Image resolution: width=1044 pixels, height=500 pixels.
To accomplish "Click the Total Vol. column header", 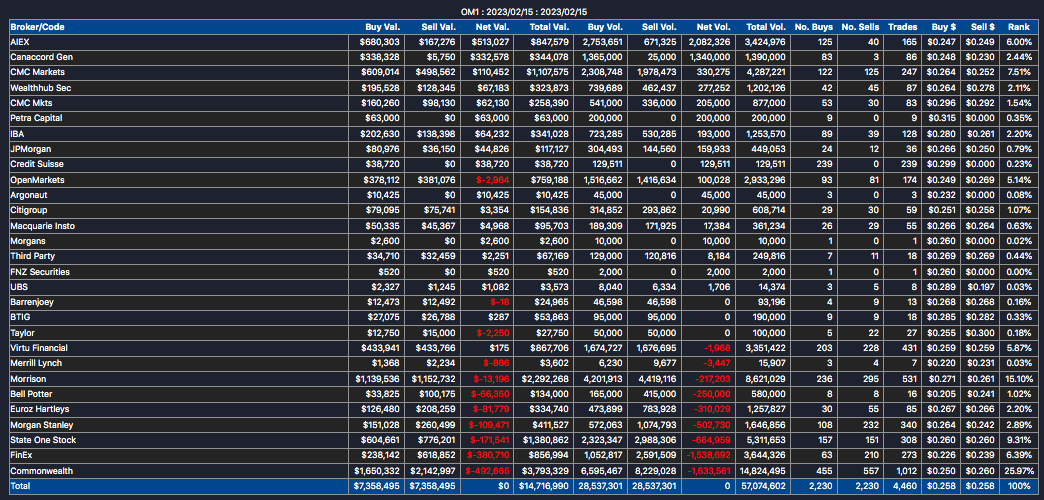I will [766, 27].
